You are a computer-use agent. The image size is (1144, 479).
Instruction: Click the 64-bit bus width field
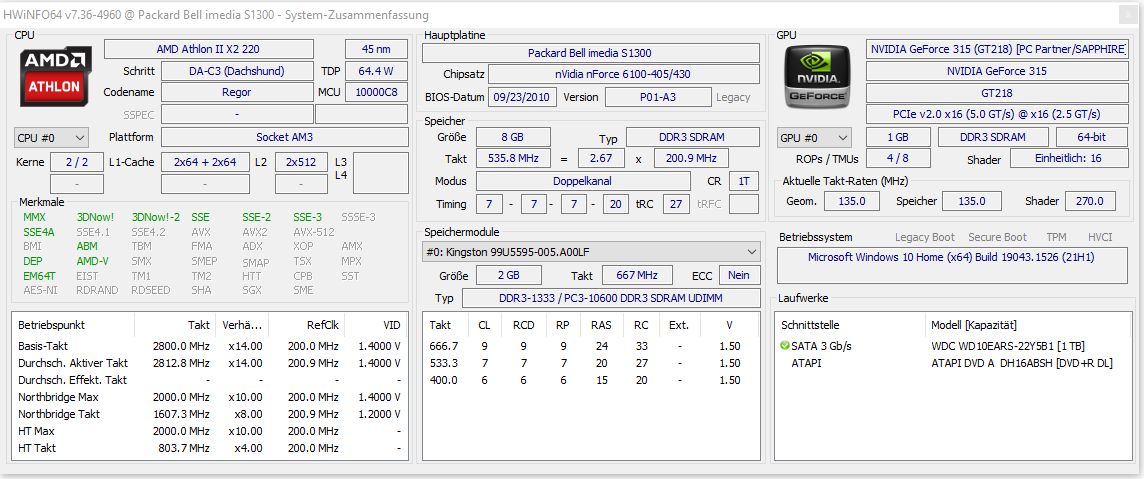point(1091,137)
